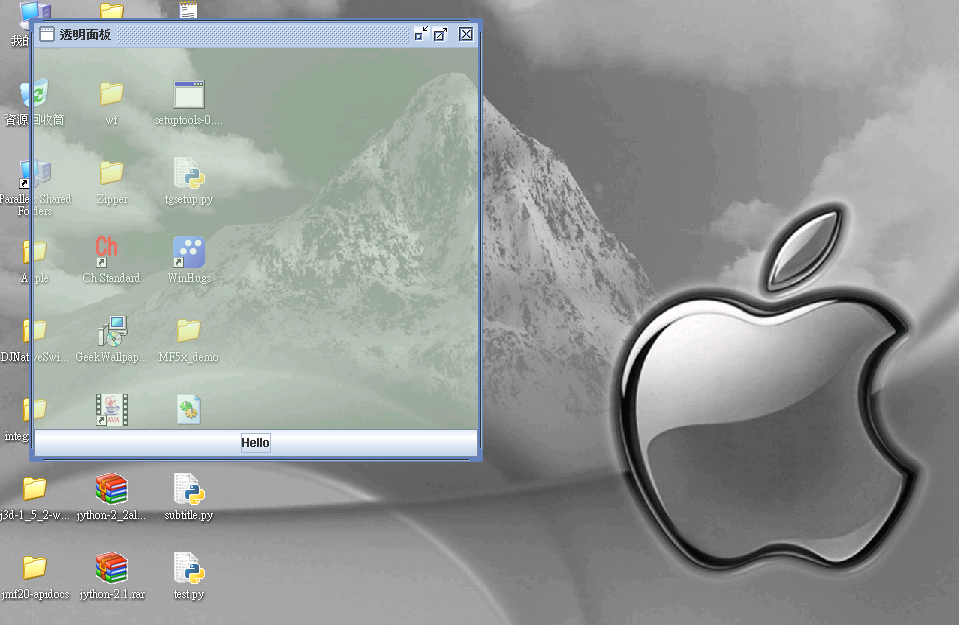Select the 資源回收筒 recycle bin icon
Image resolution: width=959 pixels, height=625 pixels.
tap(35, 93)
